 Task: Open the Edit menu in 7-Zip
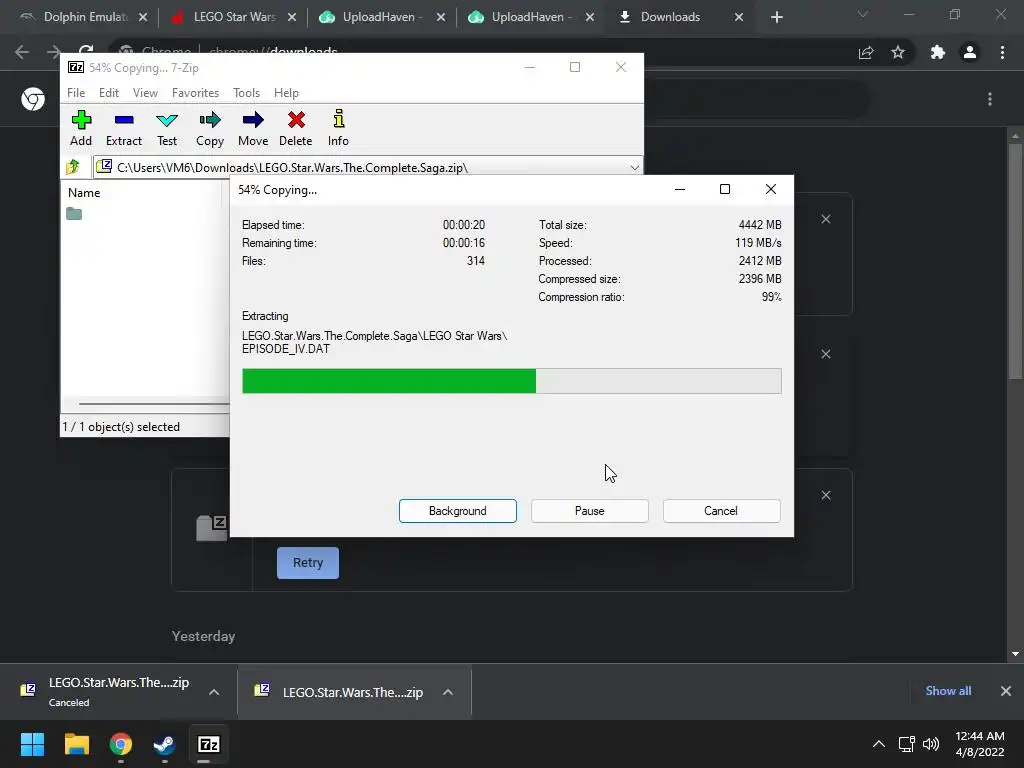pos(108,93)
